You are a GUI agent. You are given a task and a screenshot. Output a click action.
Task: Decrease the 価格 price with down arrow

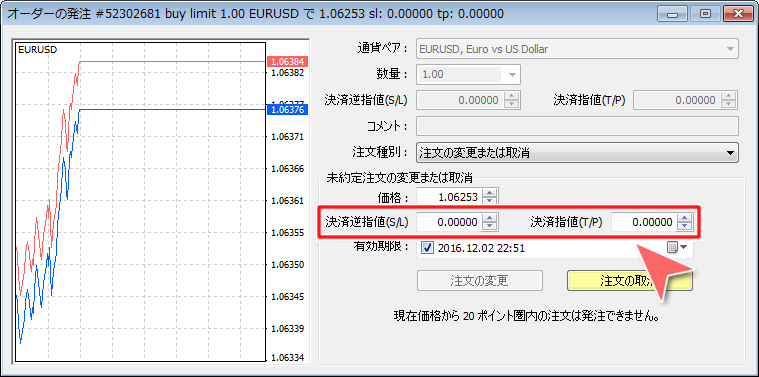[x=490, y=201]
